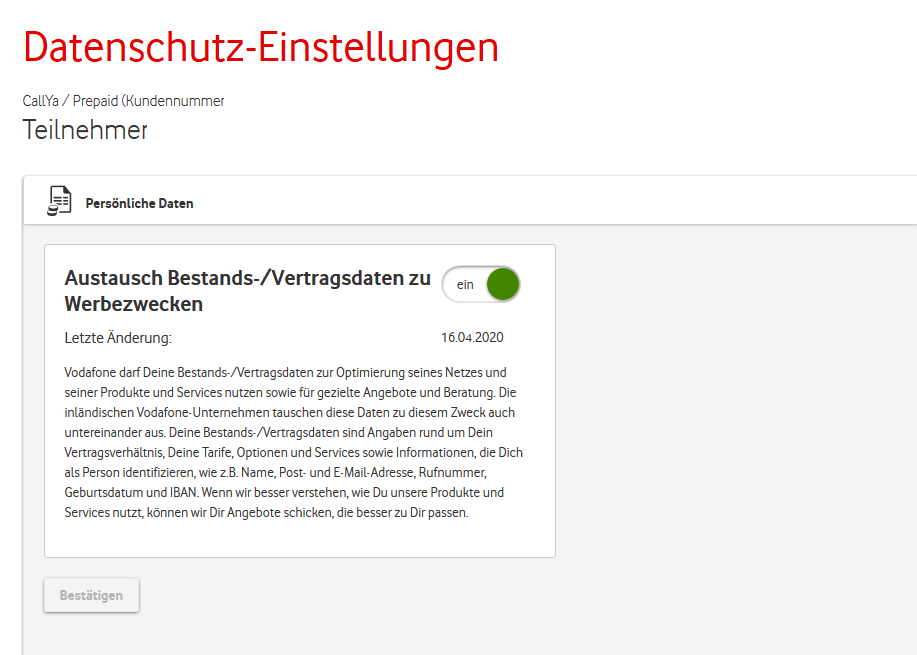Click the CallYa / Prepaid (Kundennummer text
Screen dimensions: 917x655
click(123, 101)
